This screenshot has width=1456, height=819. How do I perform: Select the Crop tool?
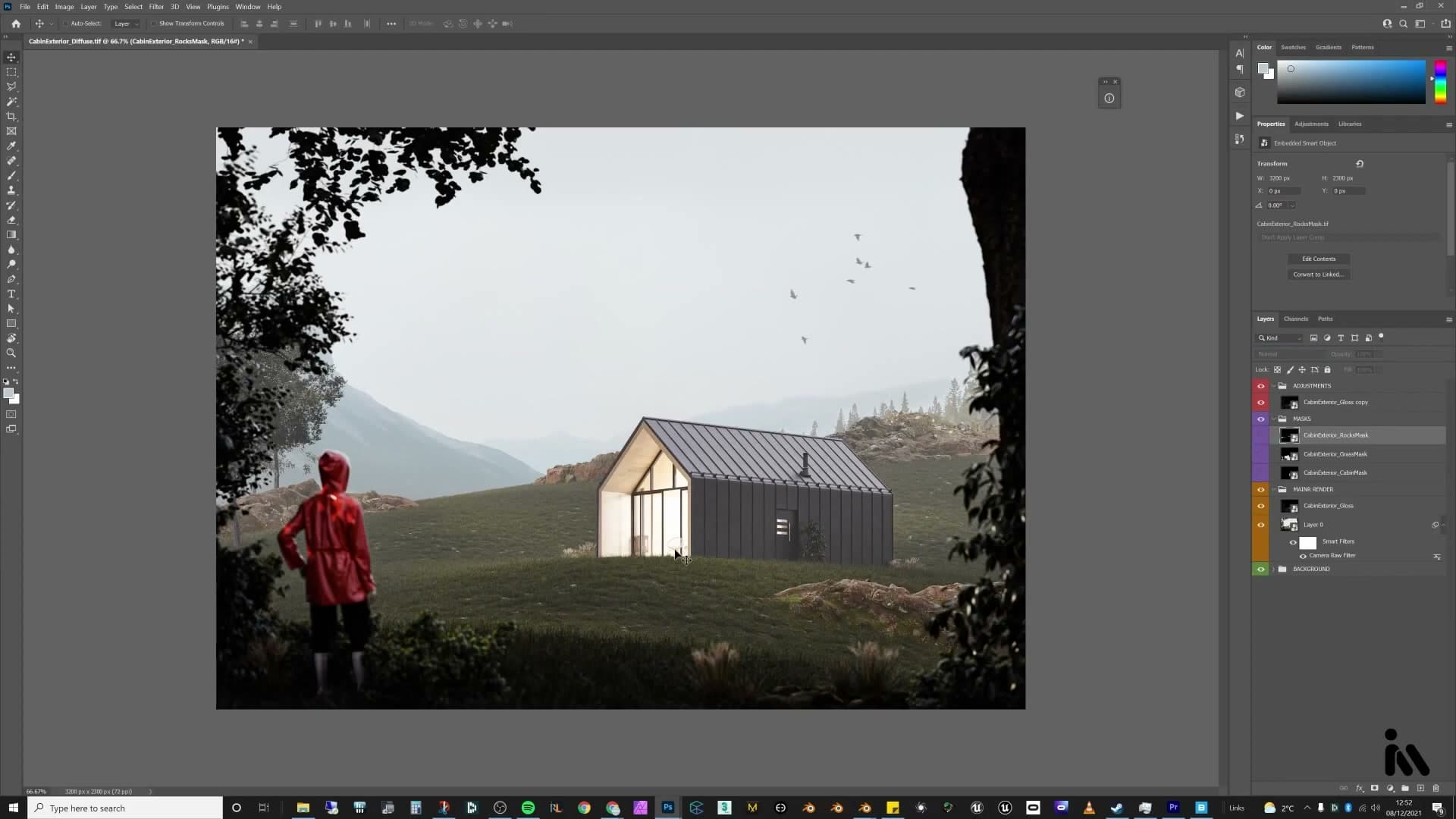[11, 116]
